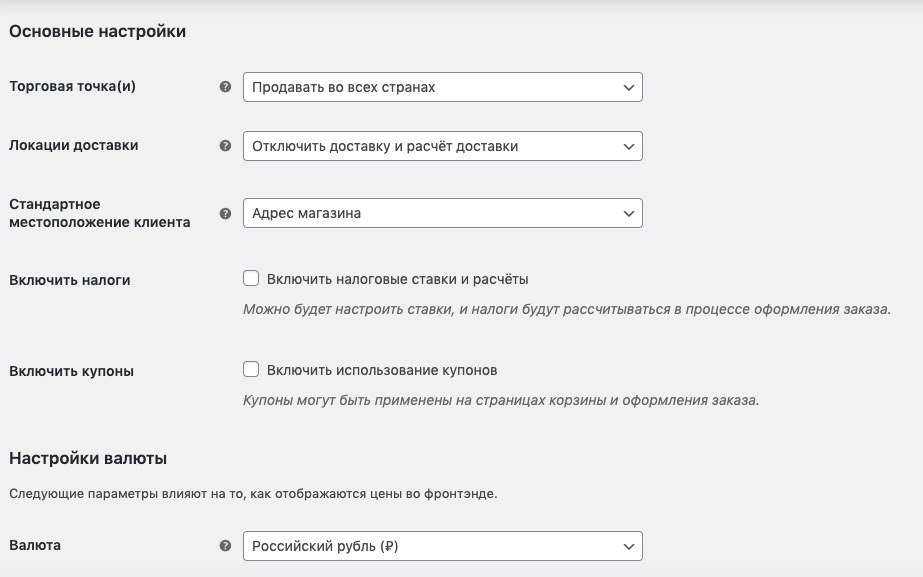Click the Основные настройки section heading

pyautogui.click(x=97, y=31)
